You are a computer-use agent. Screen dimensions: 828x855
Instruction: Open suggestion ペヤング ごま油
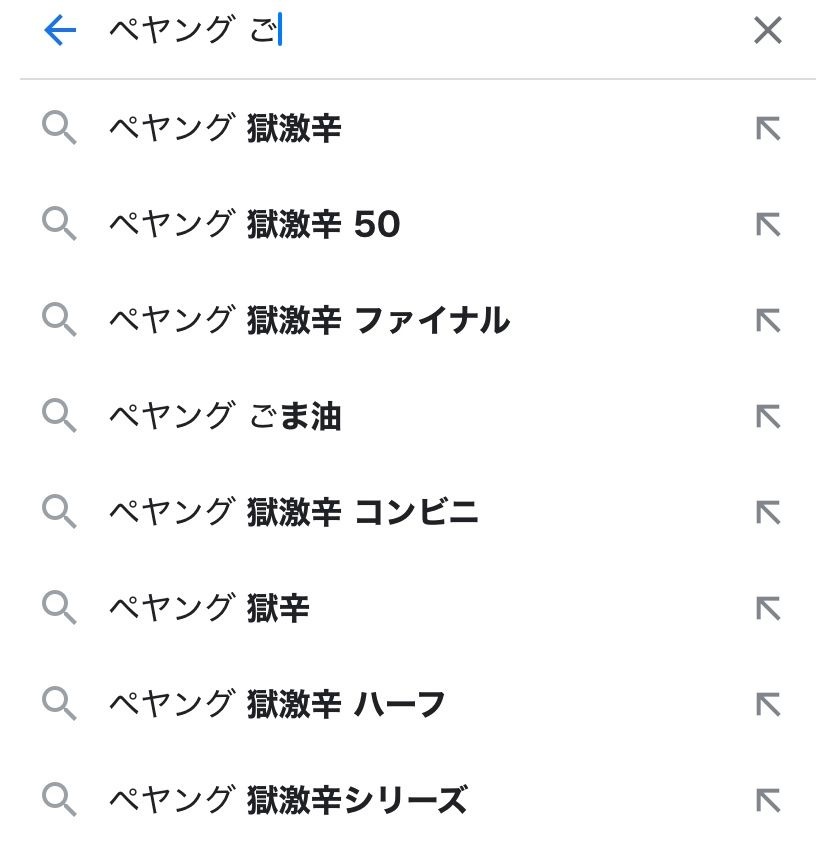(225, 417)
